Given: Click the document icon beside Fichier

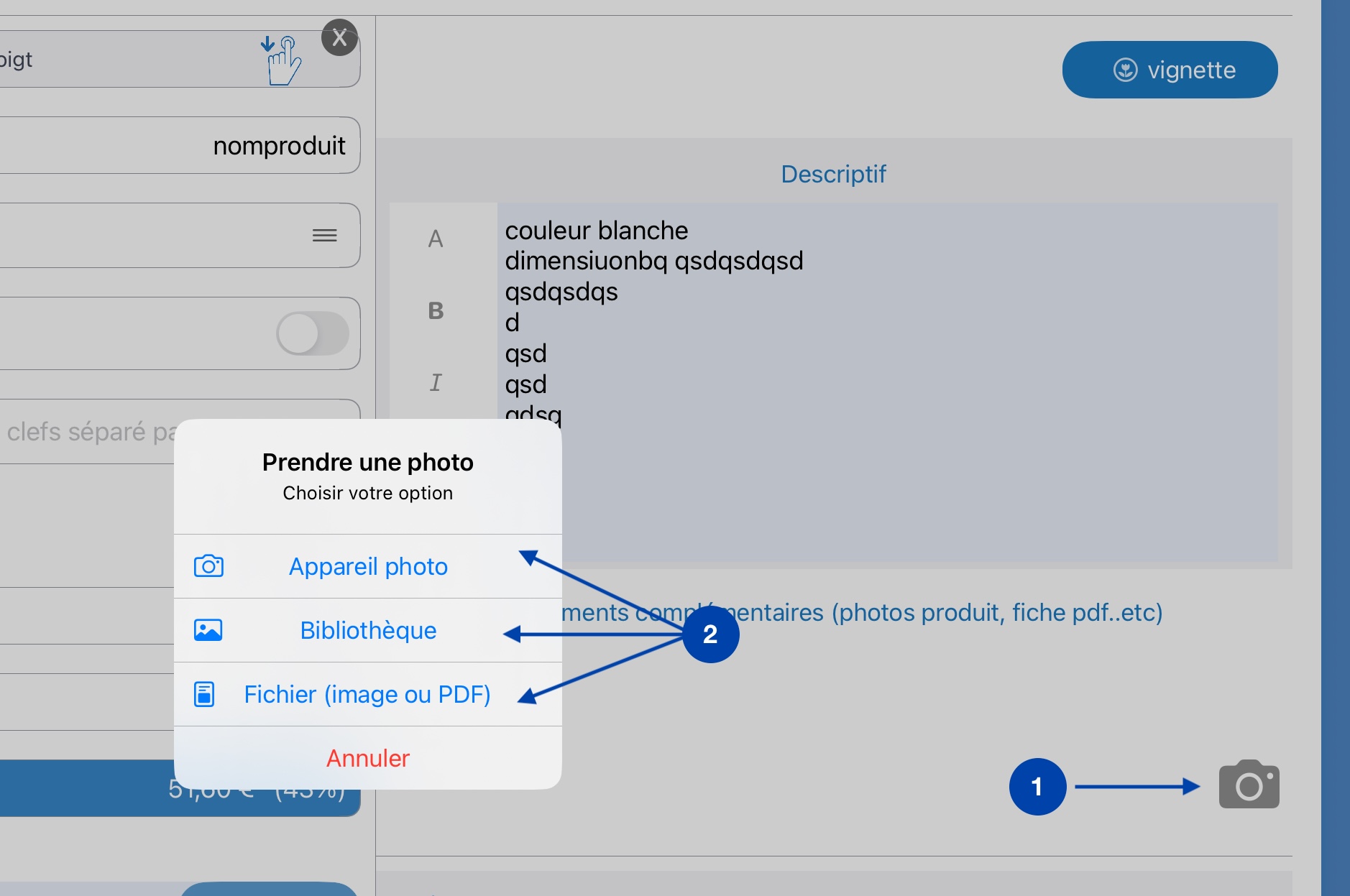Looking at the screenshot, I should click(204, 694).
